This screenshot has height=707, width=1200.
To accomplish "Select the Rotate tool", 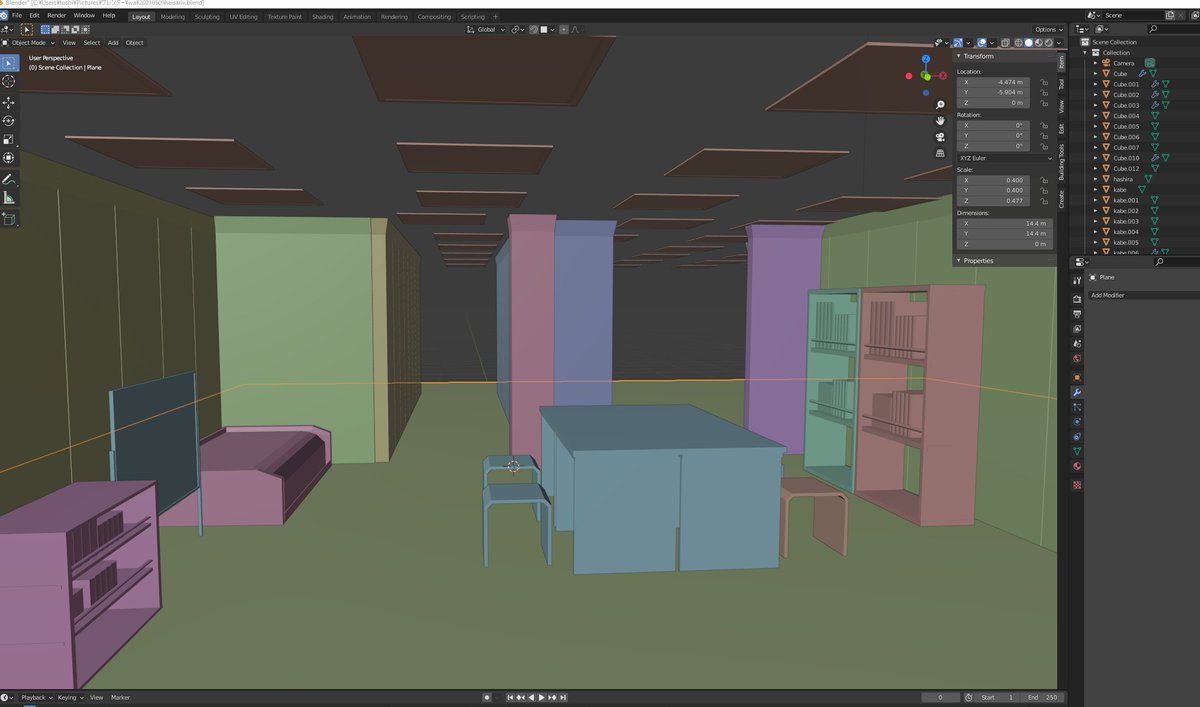I will pos(9,121).
